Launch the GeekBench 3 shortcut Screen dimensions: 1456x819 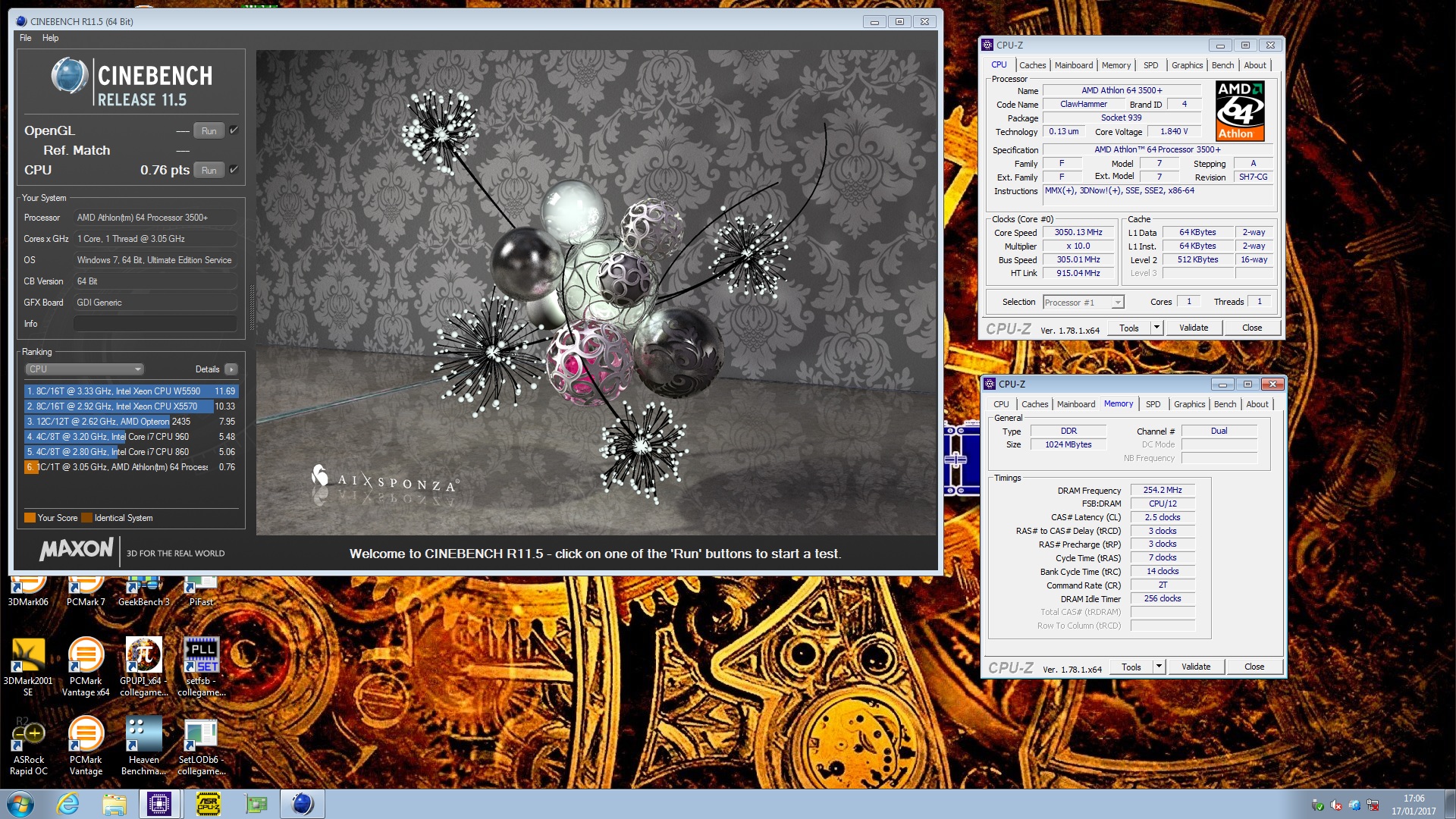coord(144,592)
